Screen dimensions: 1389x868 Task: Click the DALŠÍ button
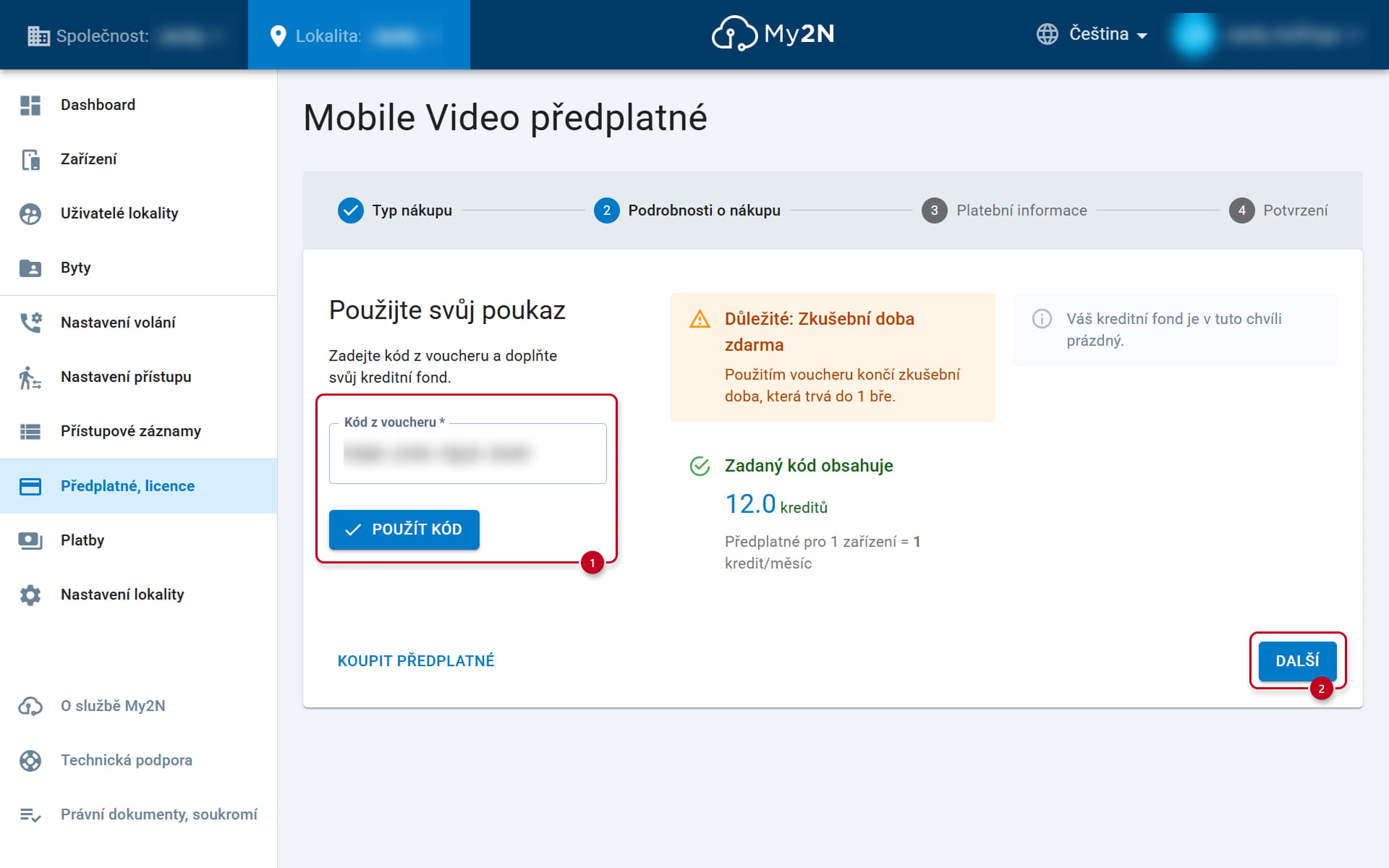[x=1297, y=661]
